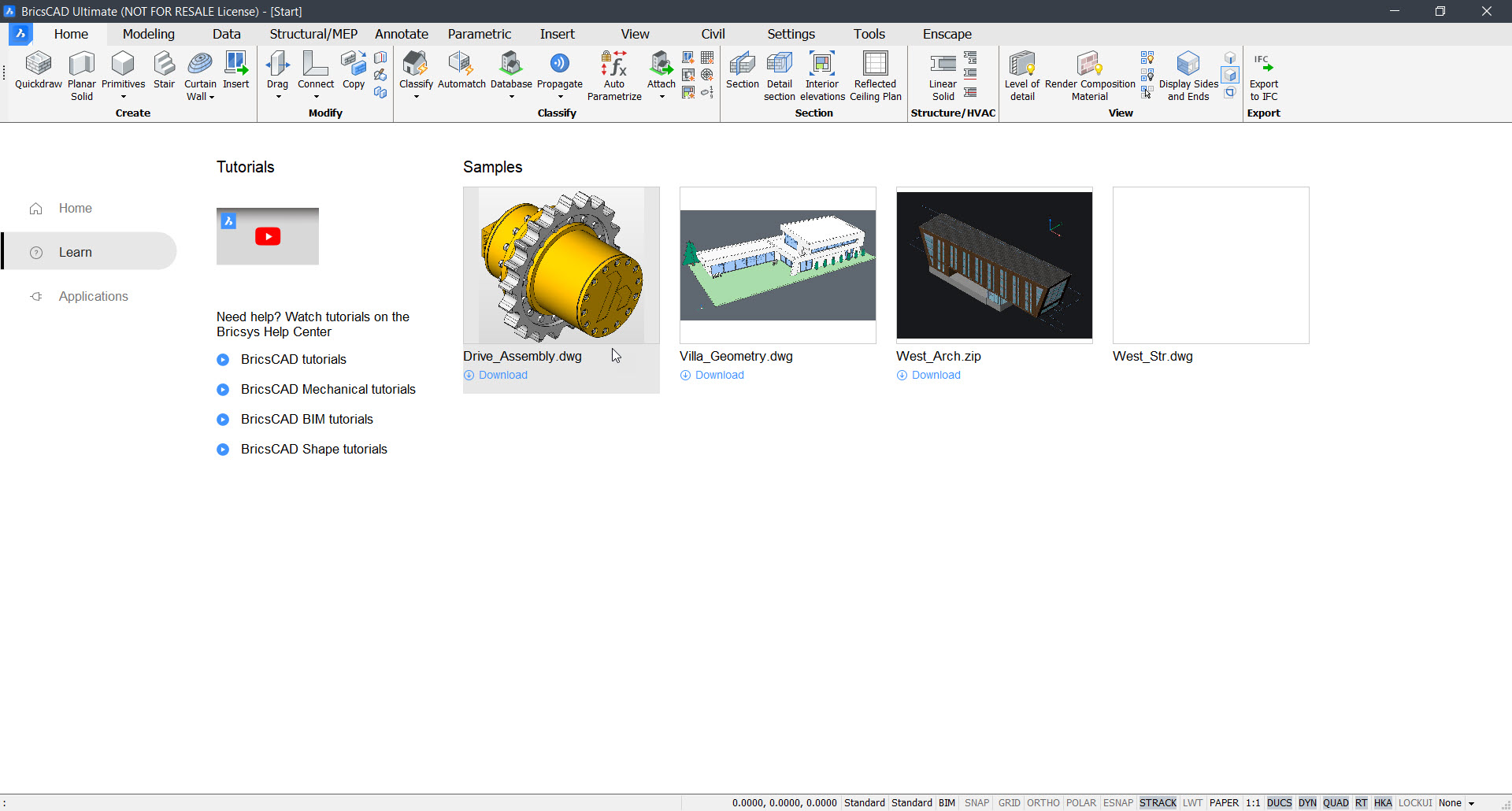
Task: Select the Section tool
Action: tap(742, 71)
